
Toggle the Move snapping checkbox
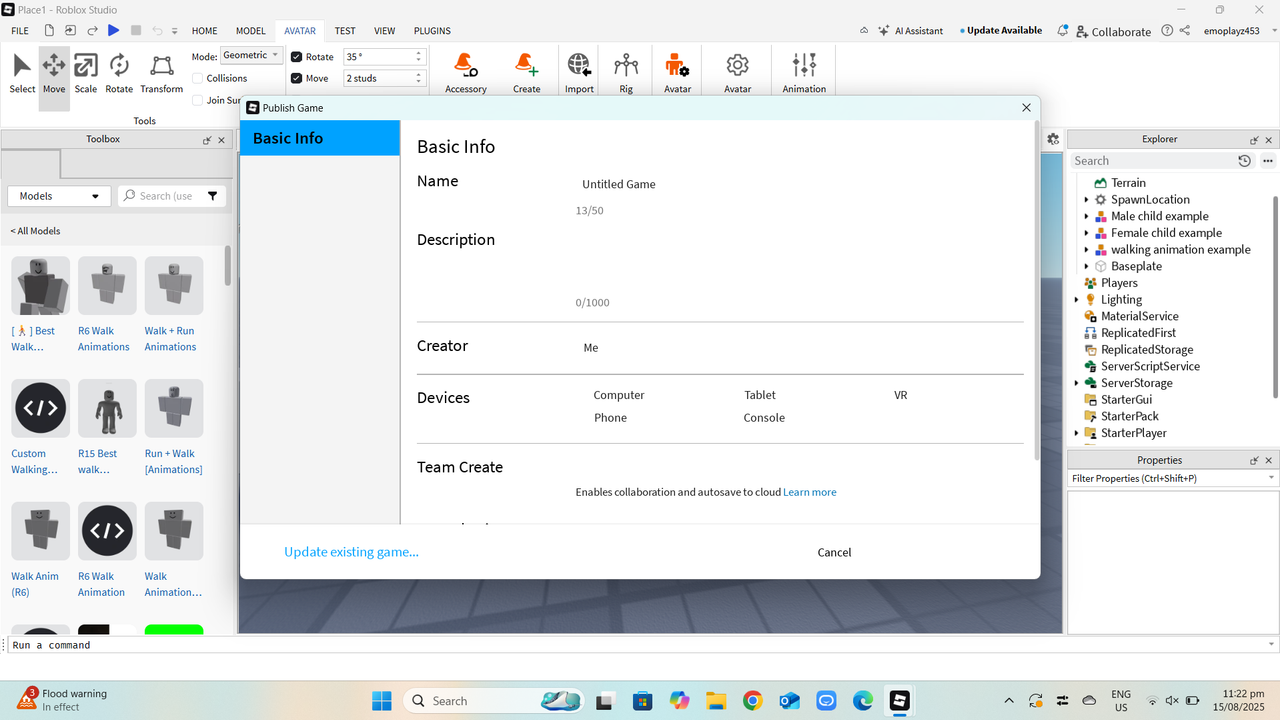point(296,78)
